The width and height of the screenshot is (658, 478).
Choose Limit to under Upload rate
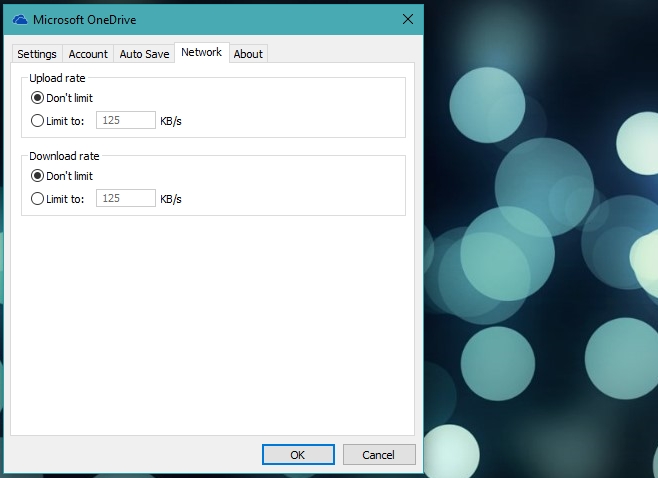click(x=57, y=121)
